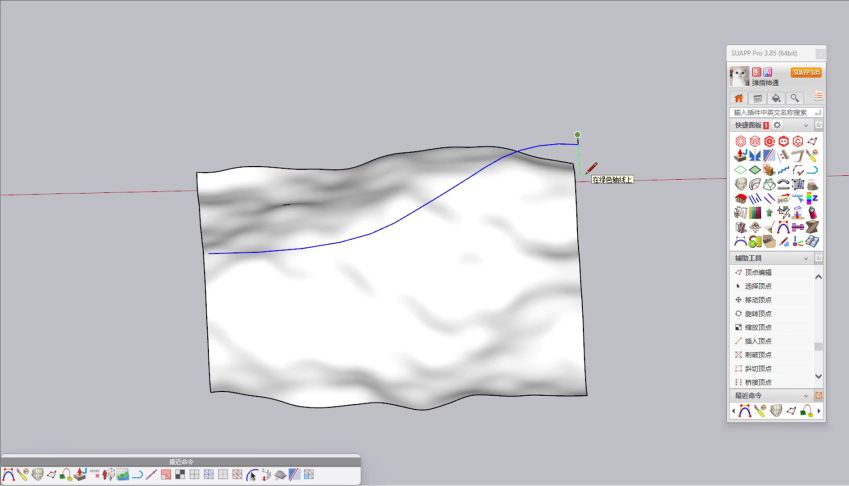Click shield mesh icon in bottom toolbar
Screen dimensions: 849x486
pos(37,475)
